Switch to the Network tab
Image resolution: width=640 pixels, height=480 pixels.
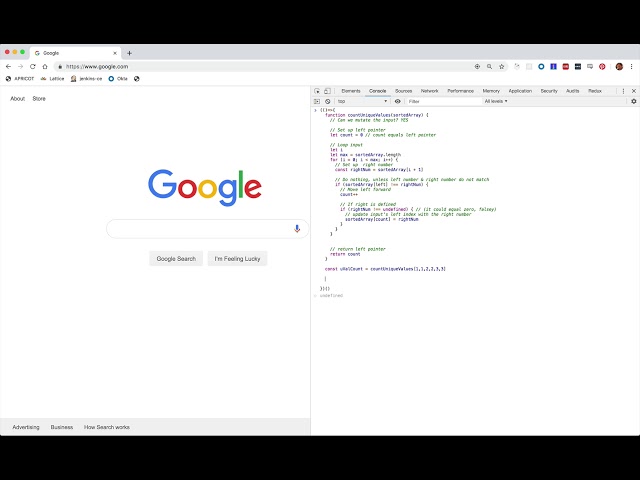[x=430, y=91]
